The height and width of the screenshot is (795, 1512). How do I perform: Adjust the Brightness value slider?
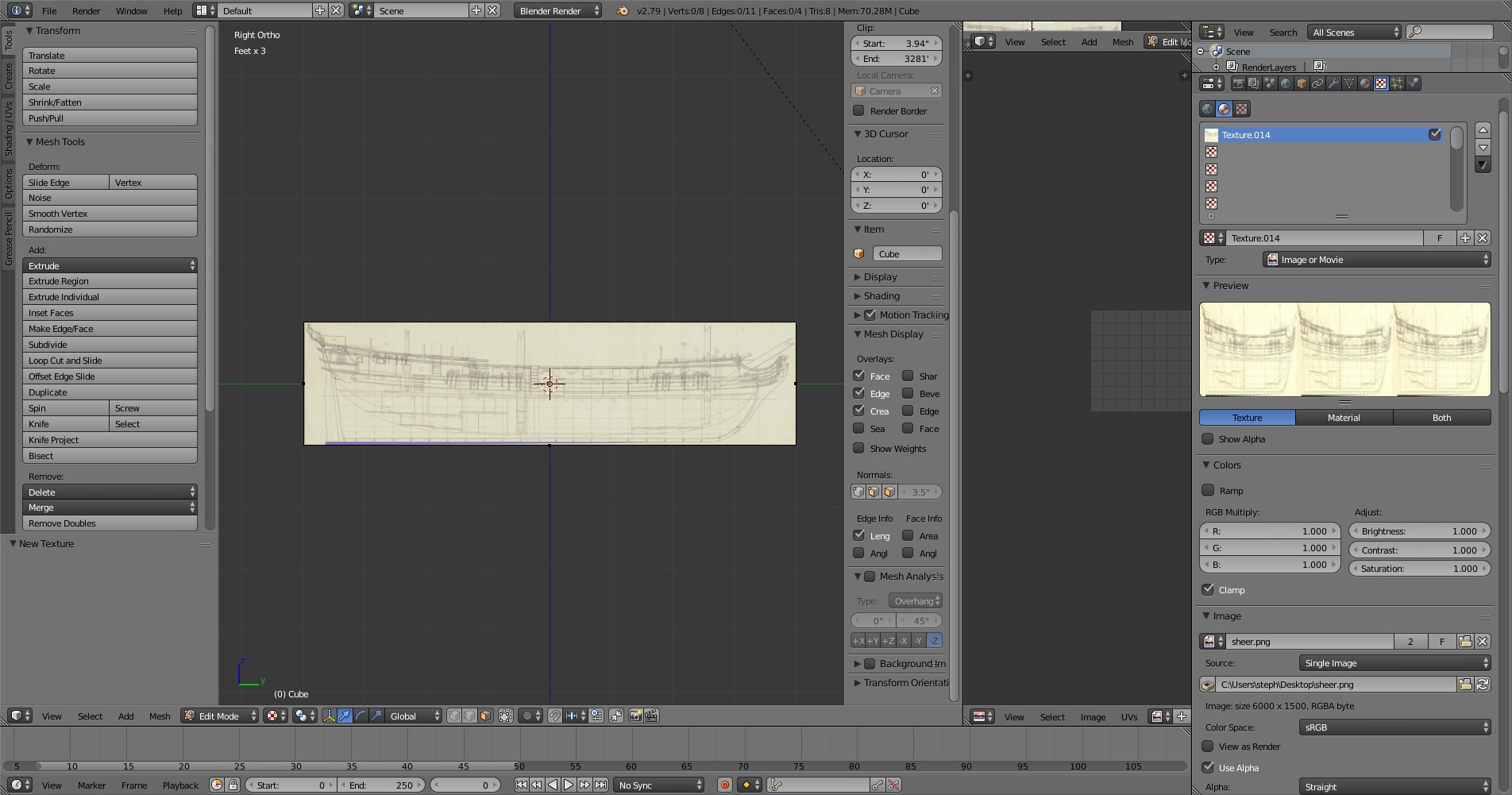(1419, 531)
